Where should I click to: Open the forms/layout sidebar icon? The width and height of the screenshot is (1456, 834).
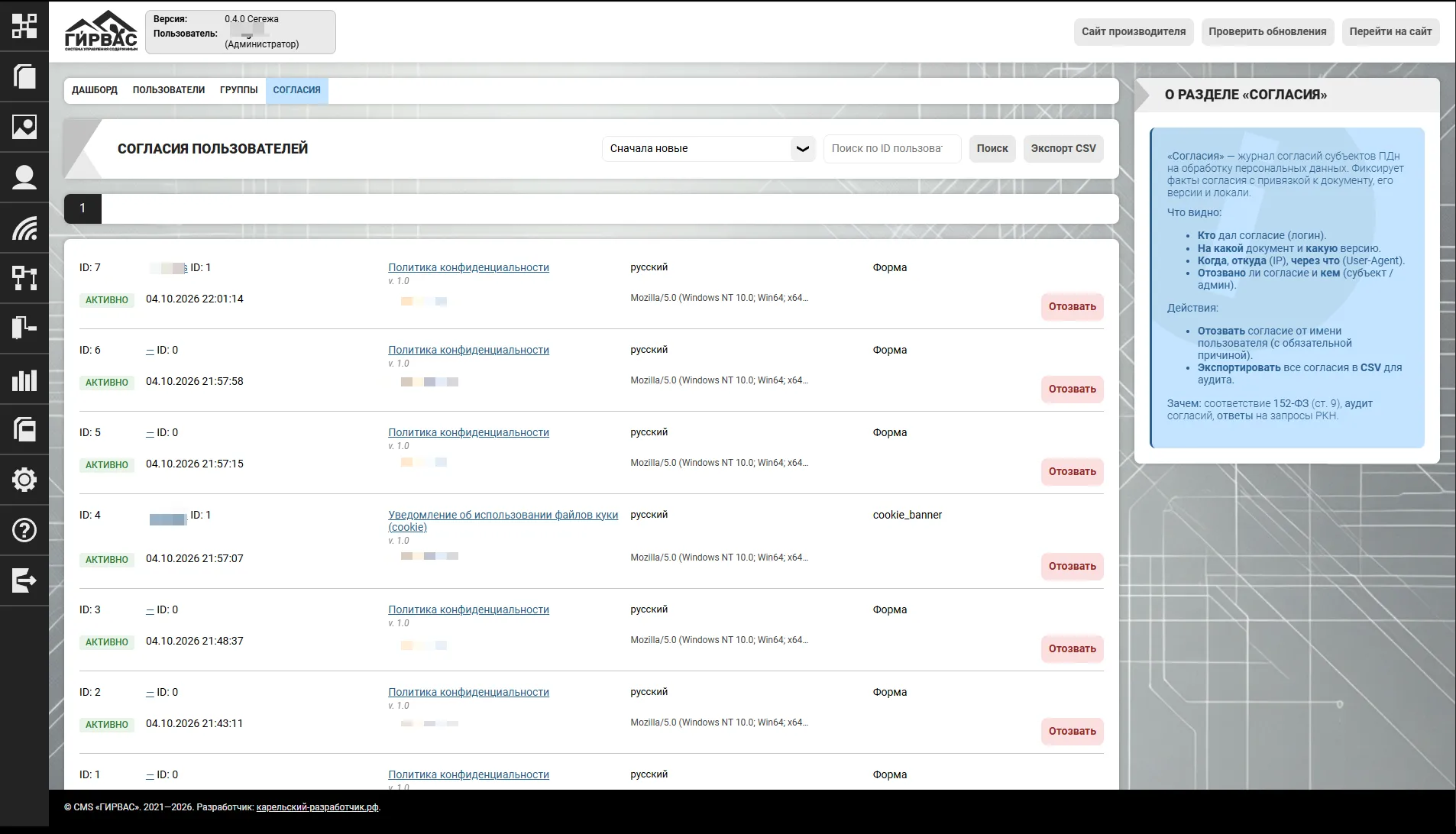24,328
